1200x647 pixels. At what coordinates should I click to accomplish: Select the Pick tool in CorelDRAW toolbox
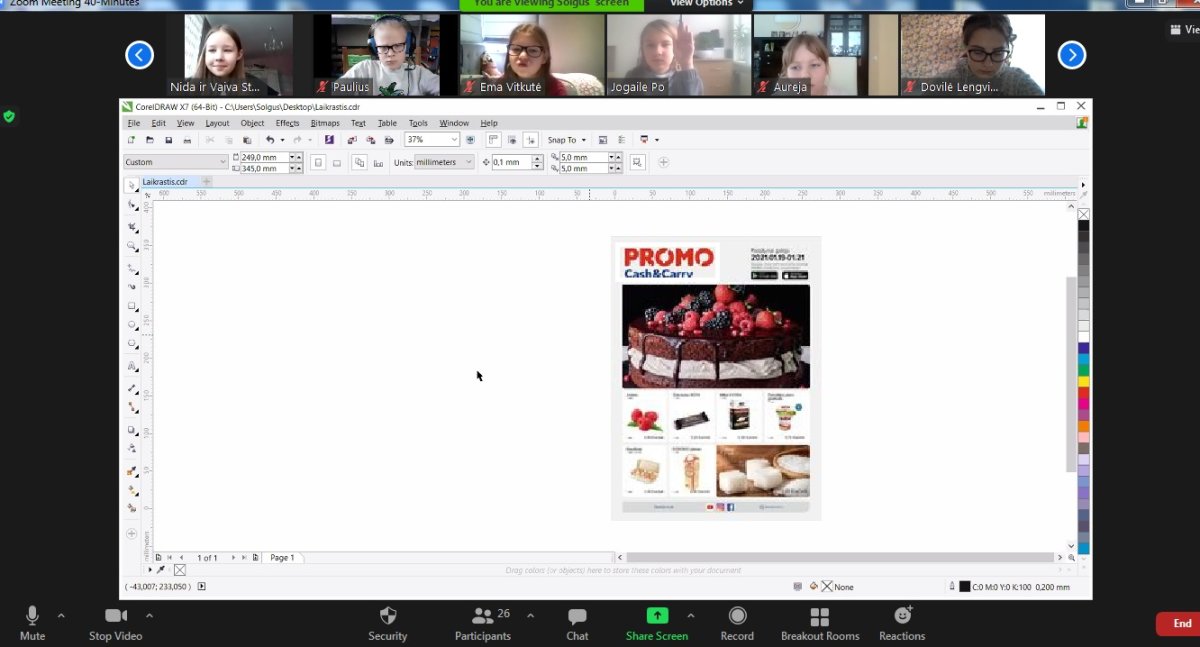[x=132, y=187]
